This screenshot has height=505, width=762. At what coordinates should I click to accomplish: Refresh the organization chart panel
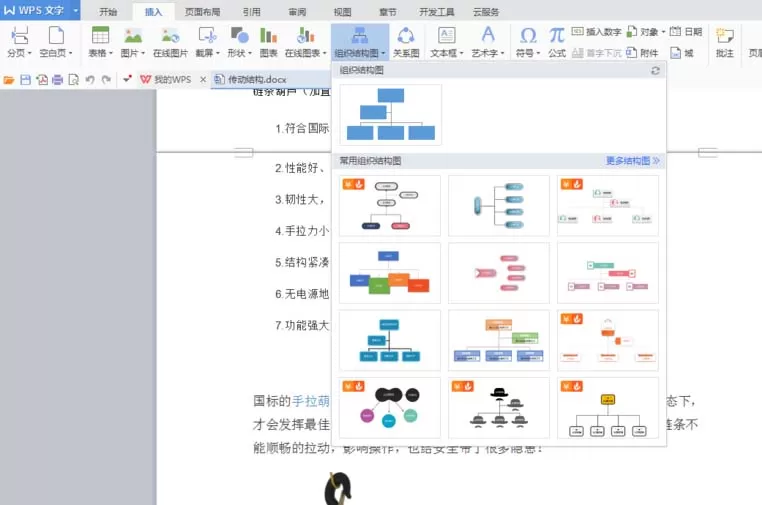(x=655, y=70)
